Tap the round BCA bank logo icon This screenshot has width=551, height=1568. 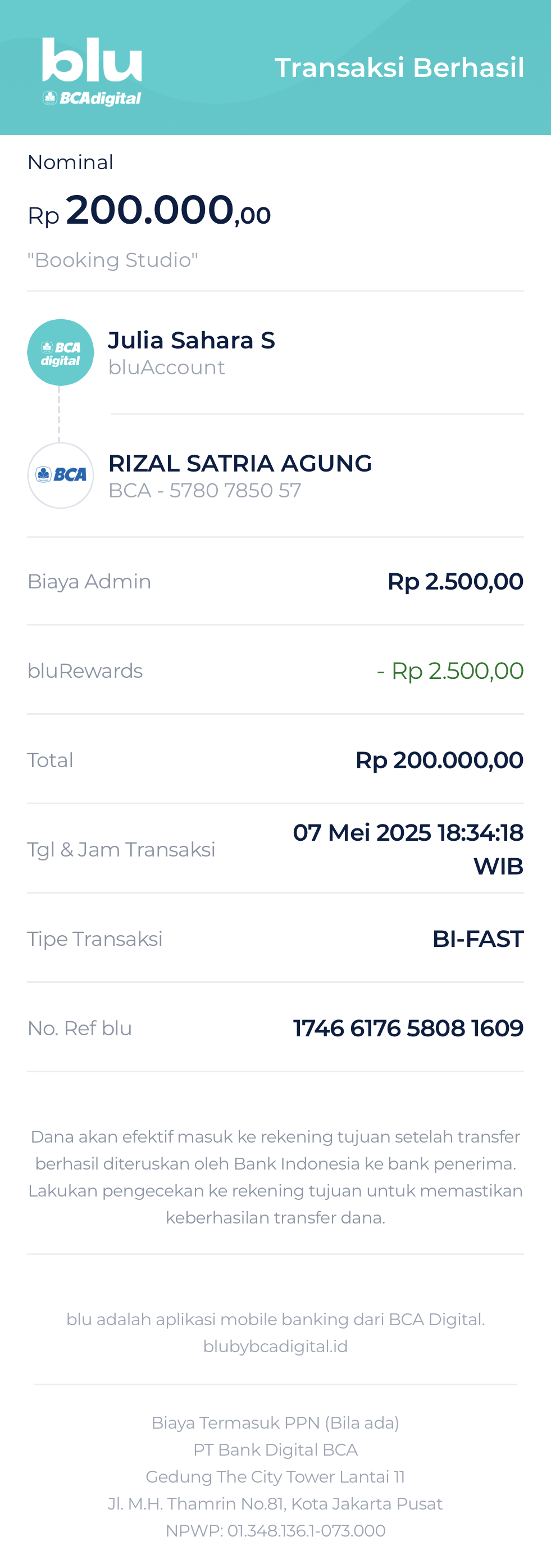tap(60, 475)
